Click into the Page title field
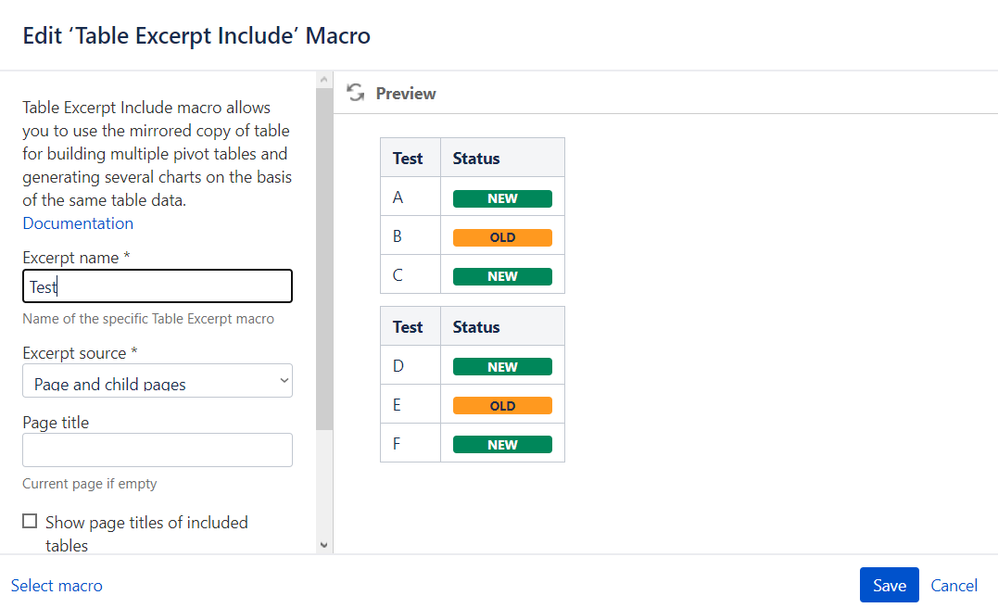Viewport: 998px width, 609px height. 157,450
